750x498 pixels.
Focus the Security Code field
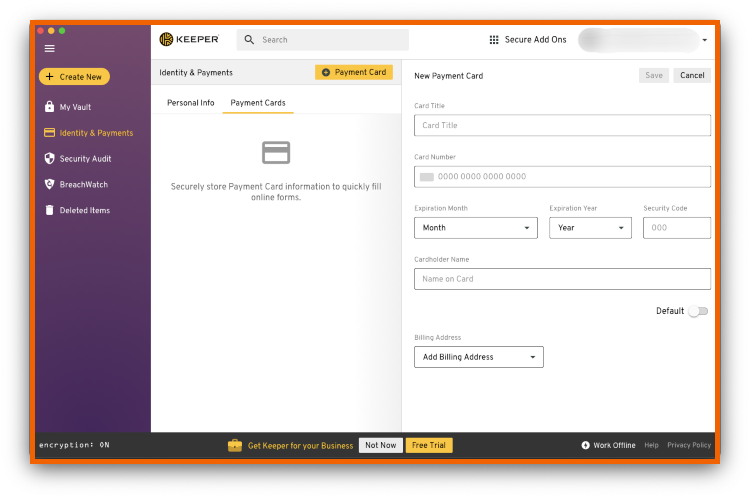click(677, 228)
